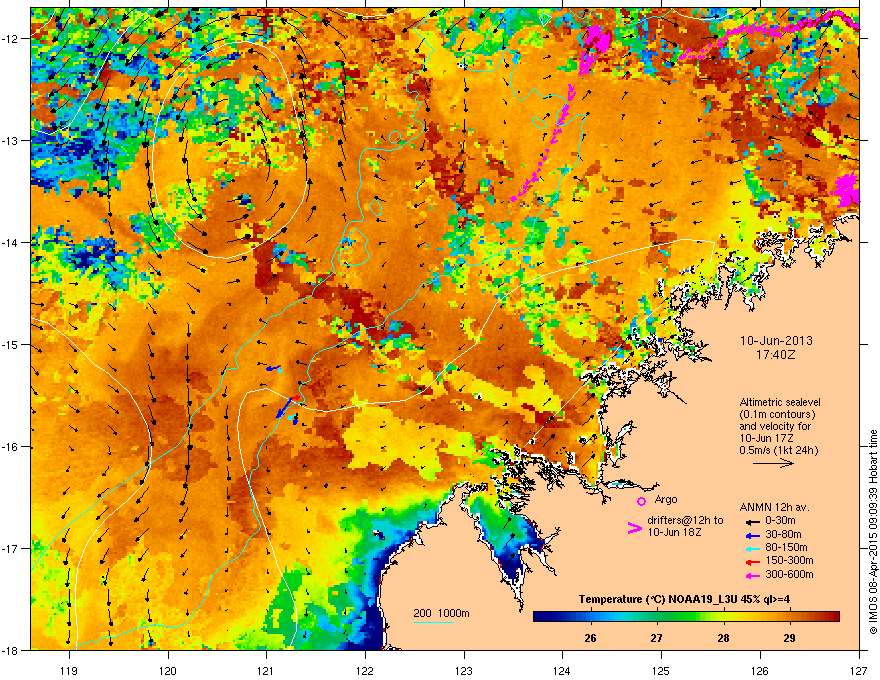
Task: Click the magenta Argo circle legend symbol
Action: (x=641, y=501)
